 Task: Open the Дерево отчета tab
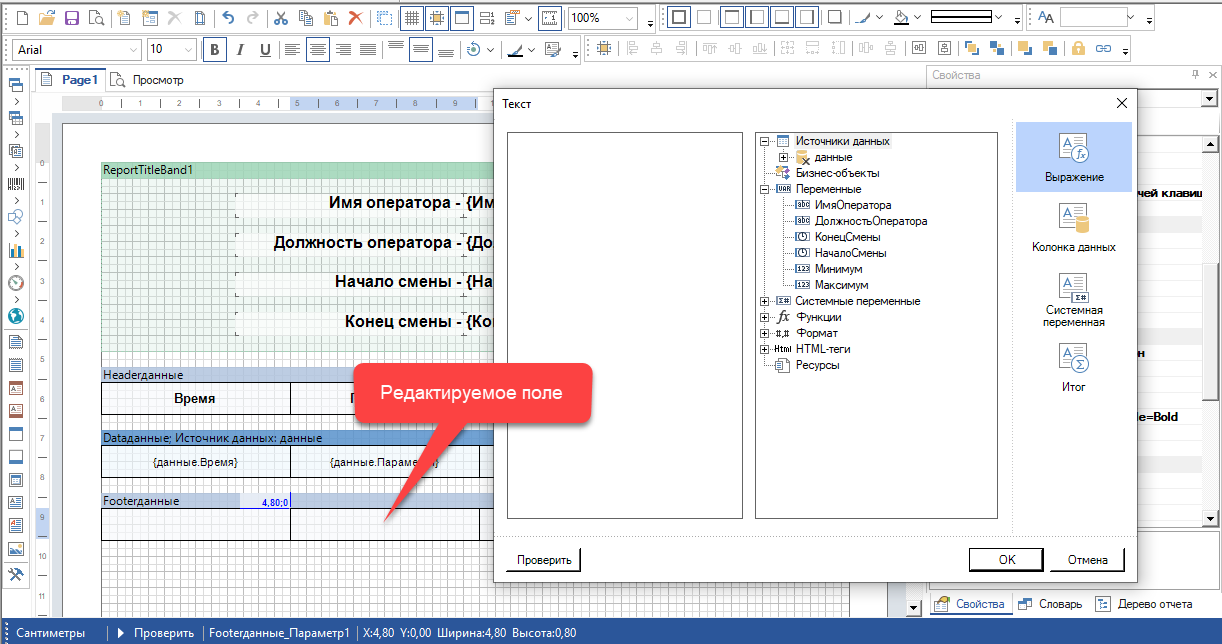[x=1144, y=604]
